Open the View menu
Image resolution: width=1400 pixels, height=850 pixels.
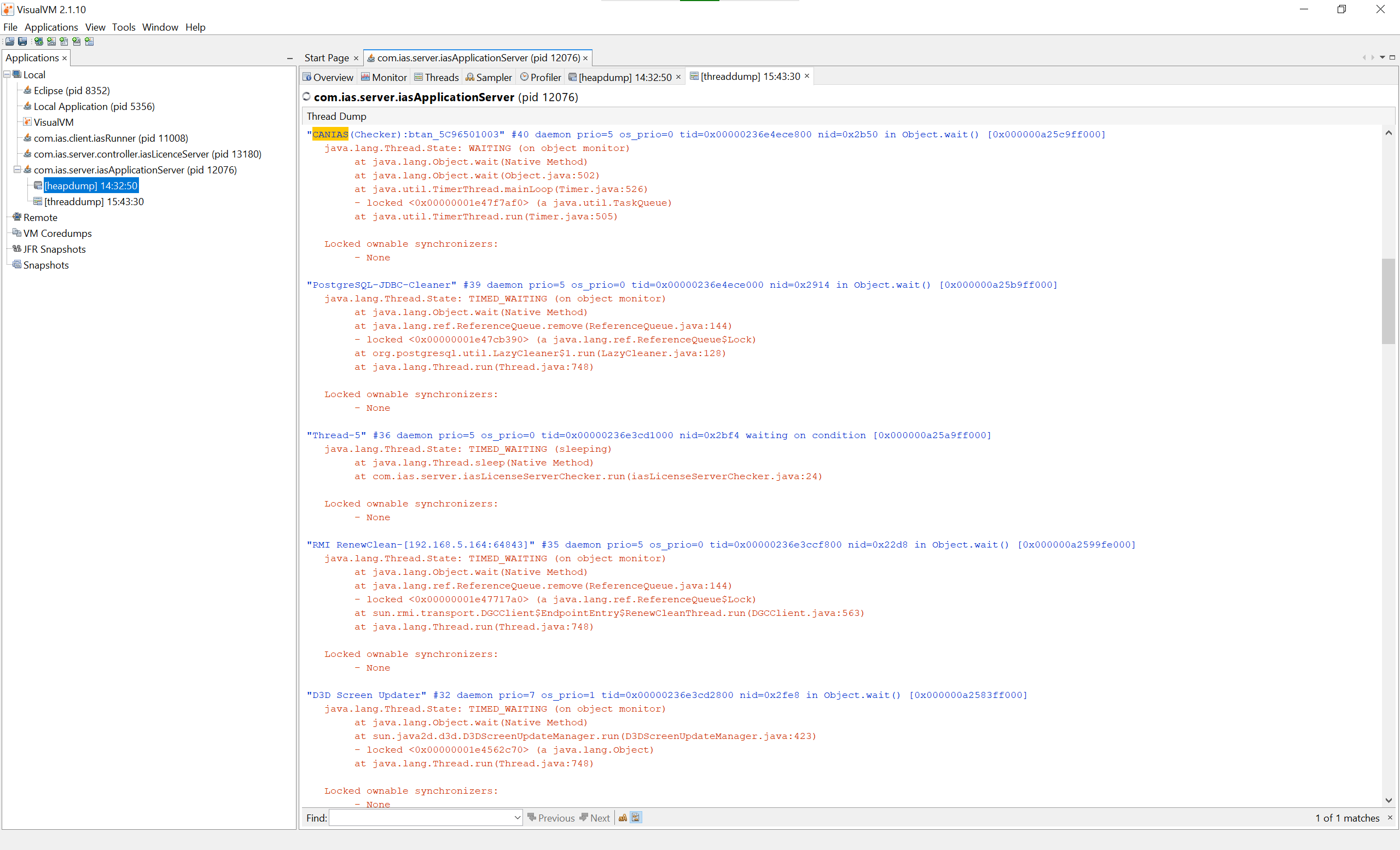tap(95, 27)
